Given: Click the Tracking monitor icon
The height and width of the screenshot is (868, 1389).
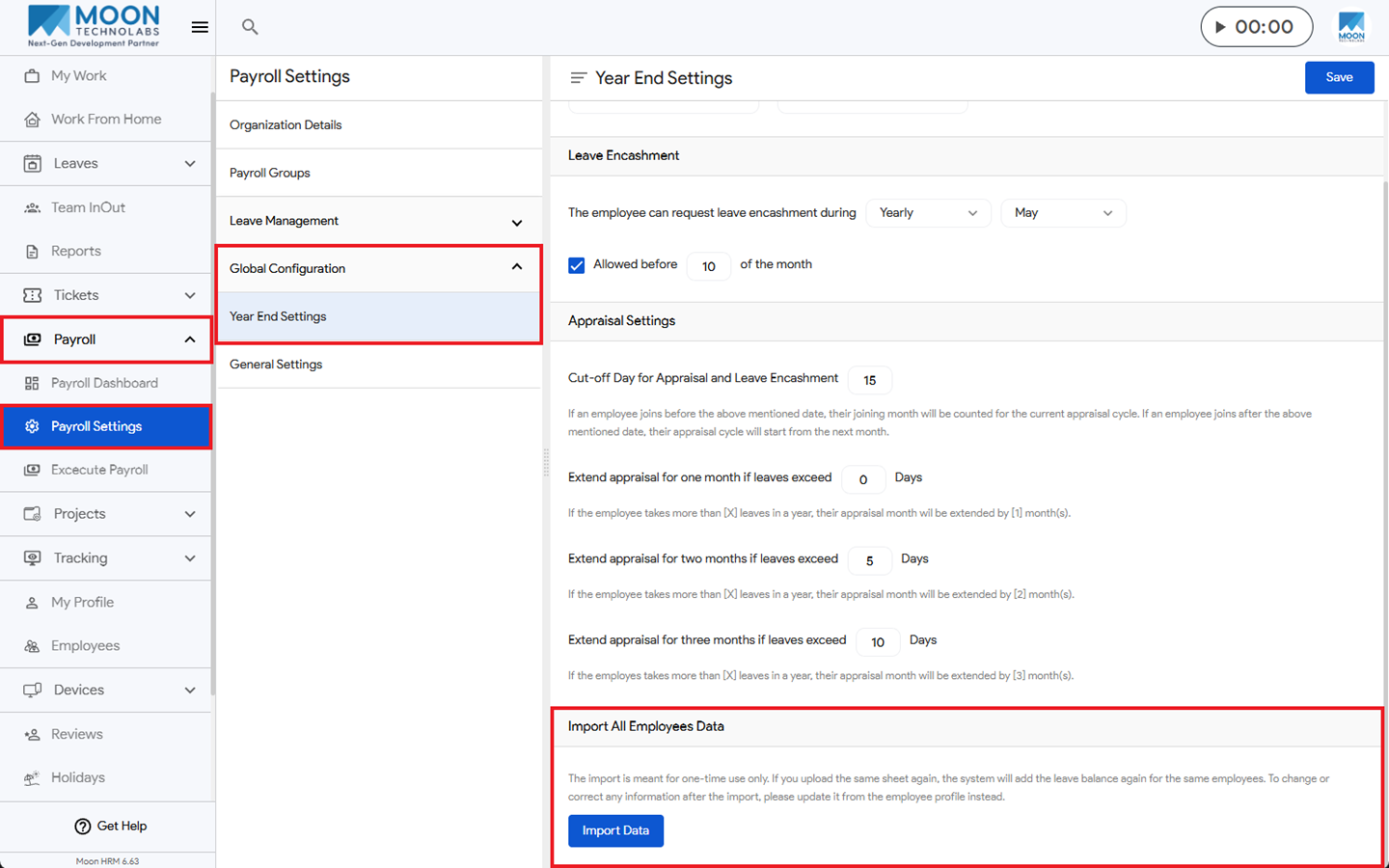Looking at the screenshot, I should (32, 558).
